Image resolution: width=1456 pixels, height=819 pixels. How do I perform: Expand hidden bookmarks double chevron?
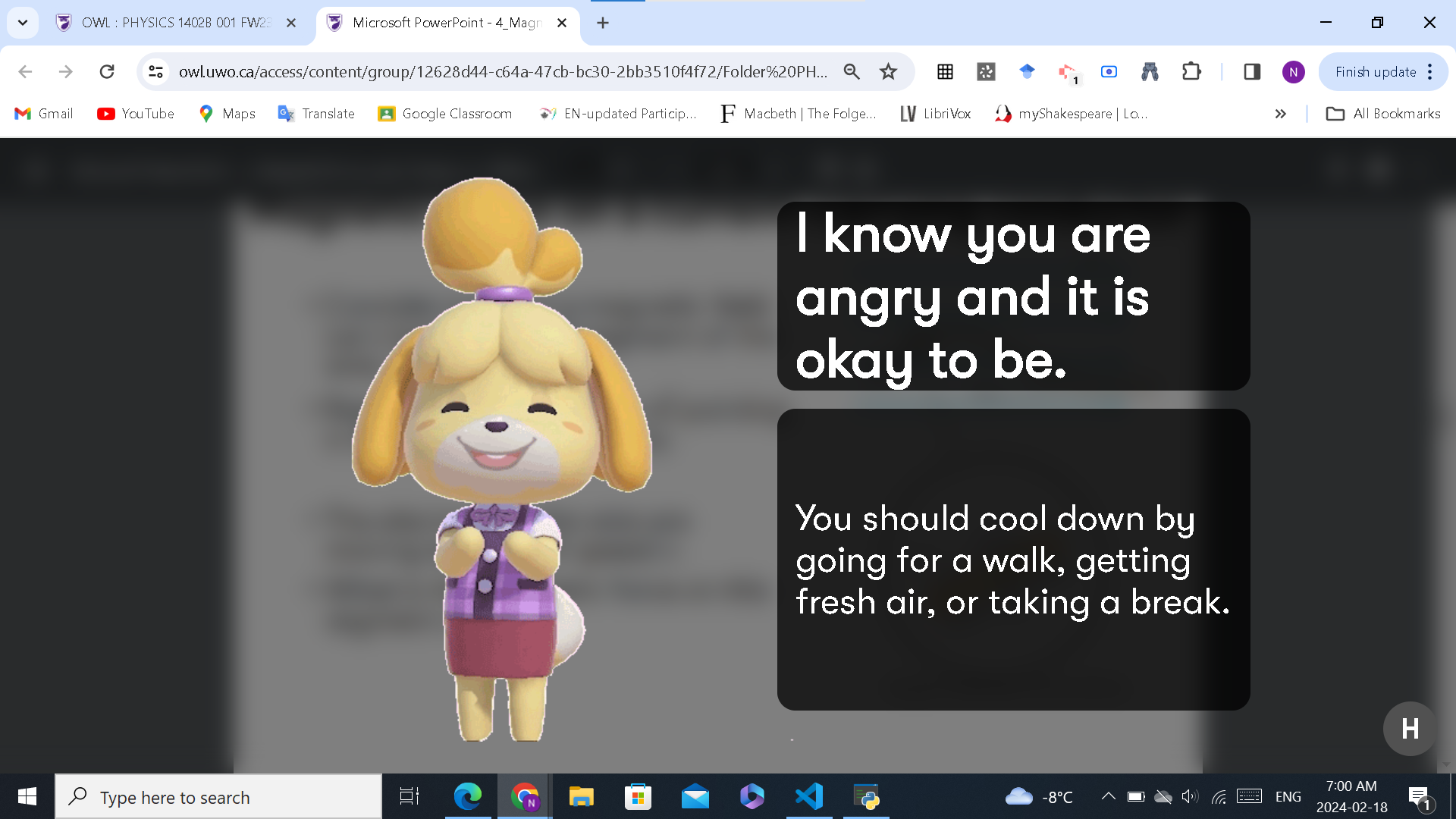(x=1280, y=114)
